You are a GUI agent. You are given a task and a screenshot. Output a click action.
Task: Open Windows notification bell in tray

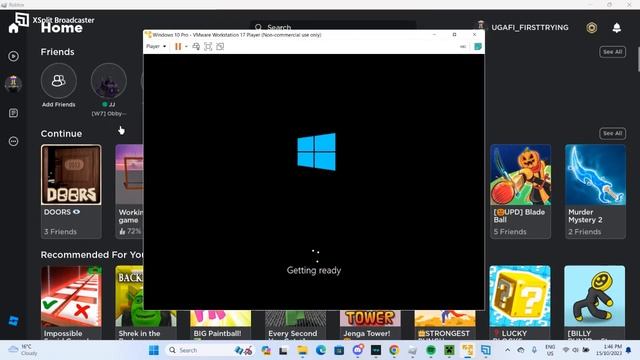[x=629, y=350]
